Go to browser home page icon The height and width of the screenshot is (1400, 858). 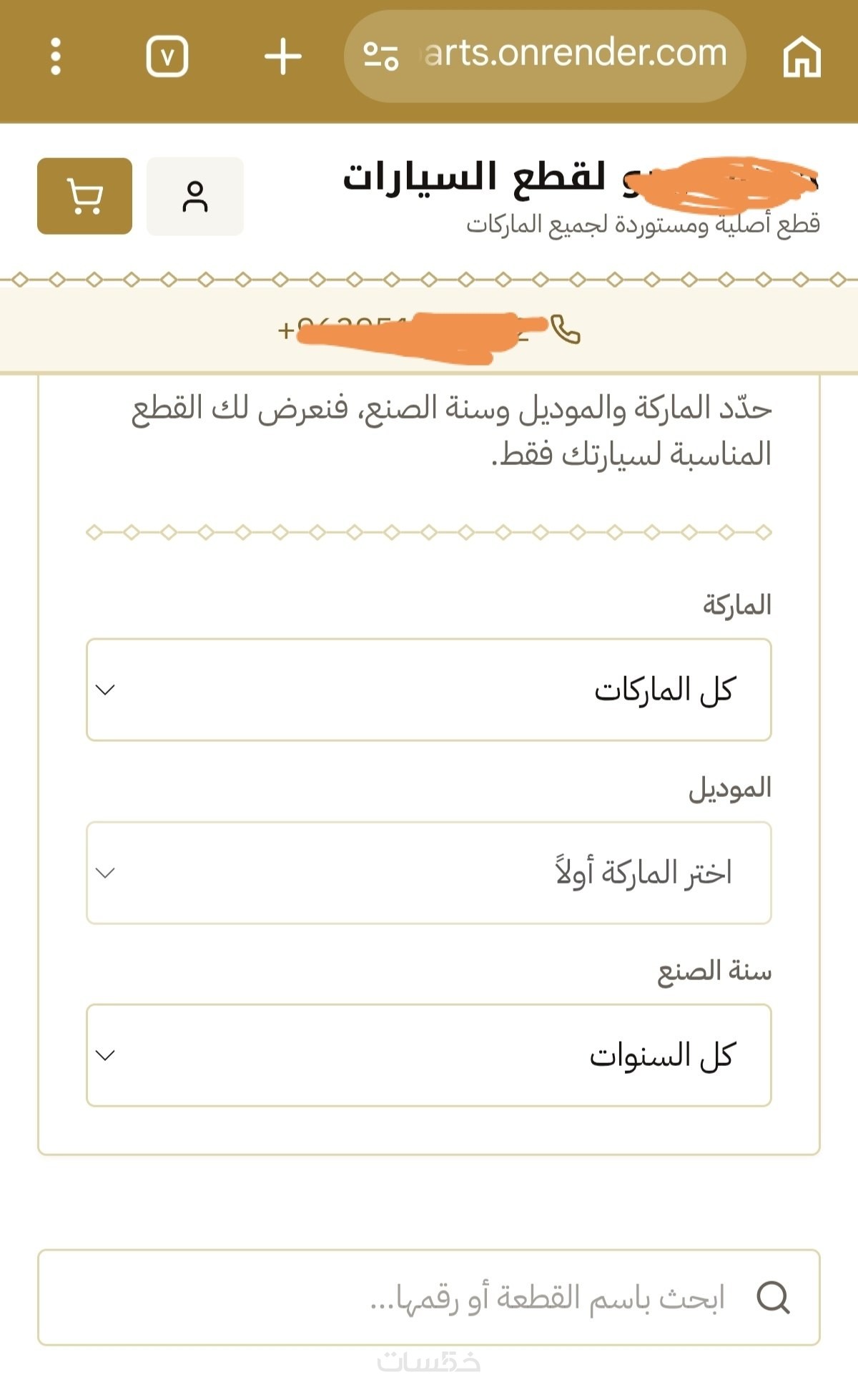pos(802,57)
